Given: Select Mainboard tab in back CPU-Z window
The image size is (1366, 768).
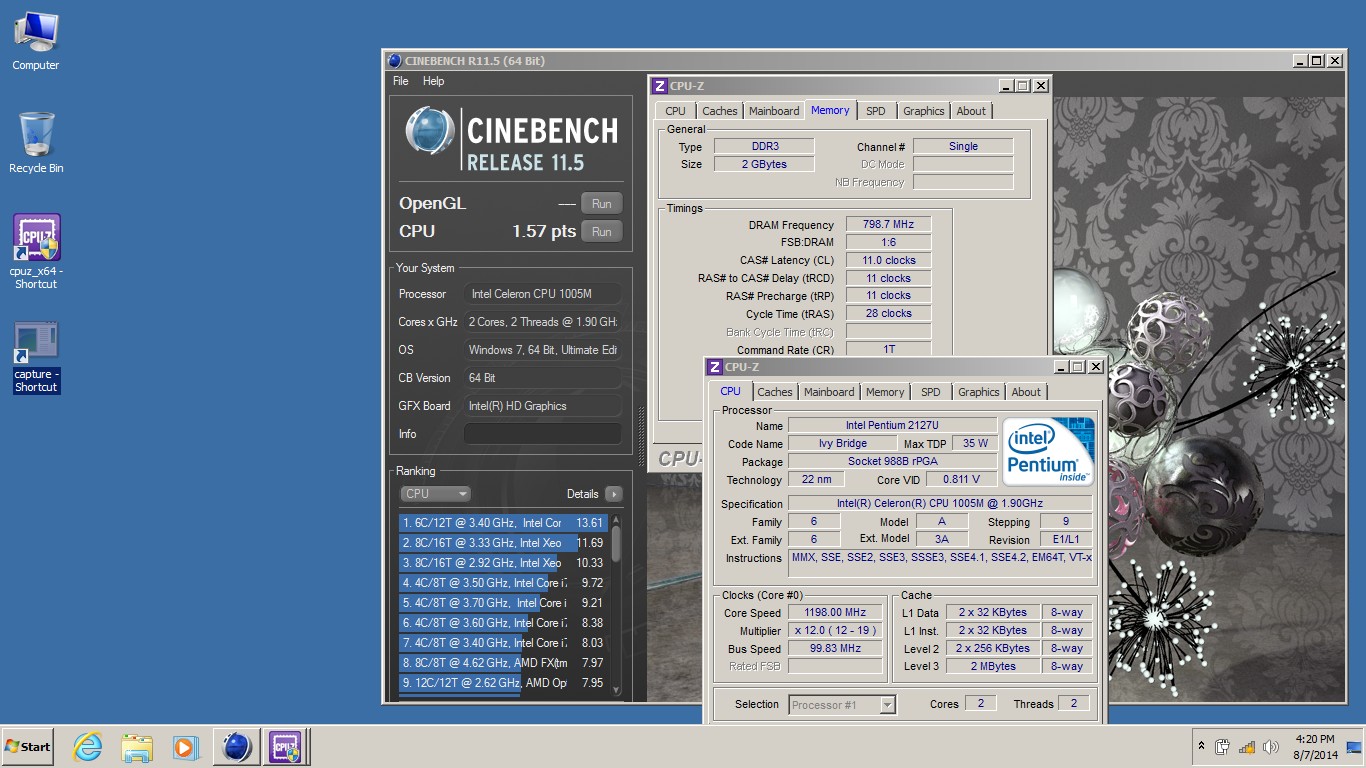Looking at the screenshot, I should (x=774, y=111).
